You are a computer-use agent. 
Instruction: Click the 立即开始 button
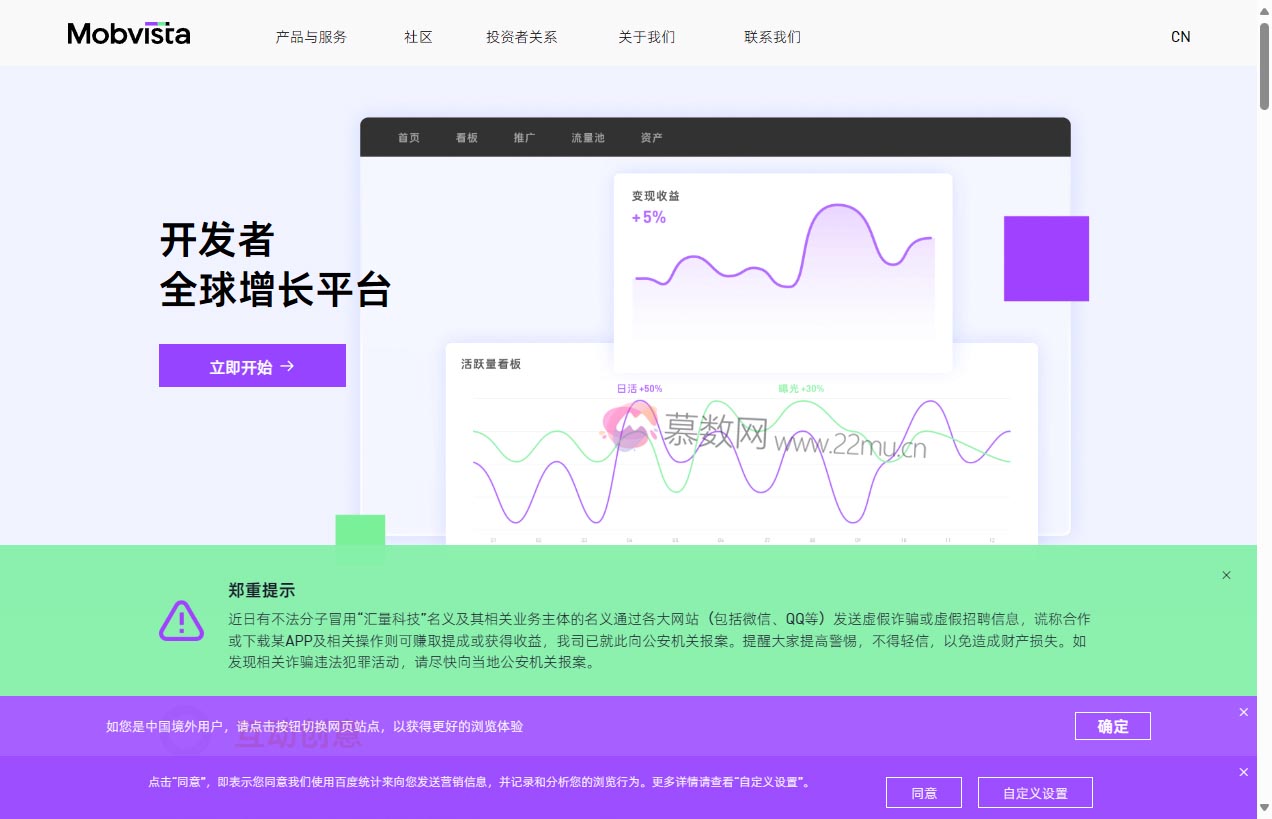[x=252, y=365]
